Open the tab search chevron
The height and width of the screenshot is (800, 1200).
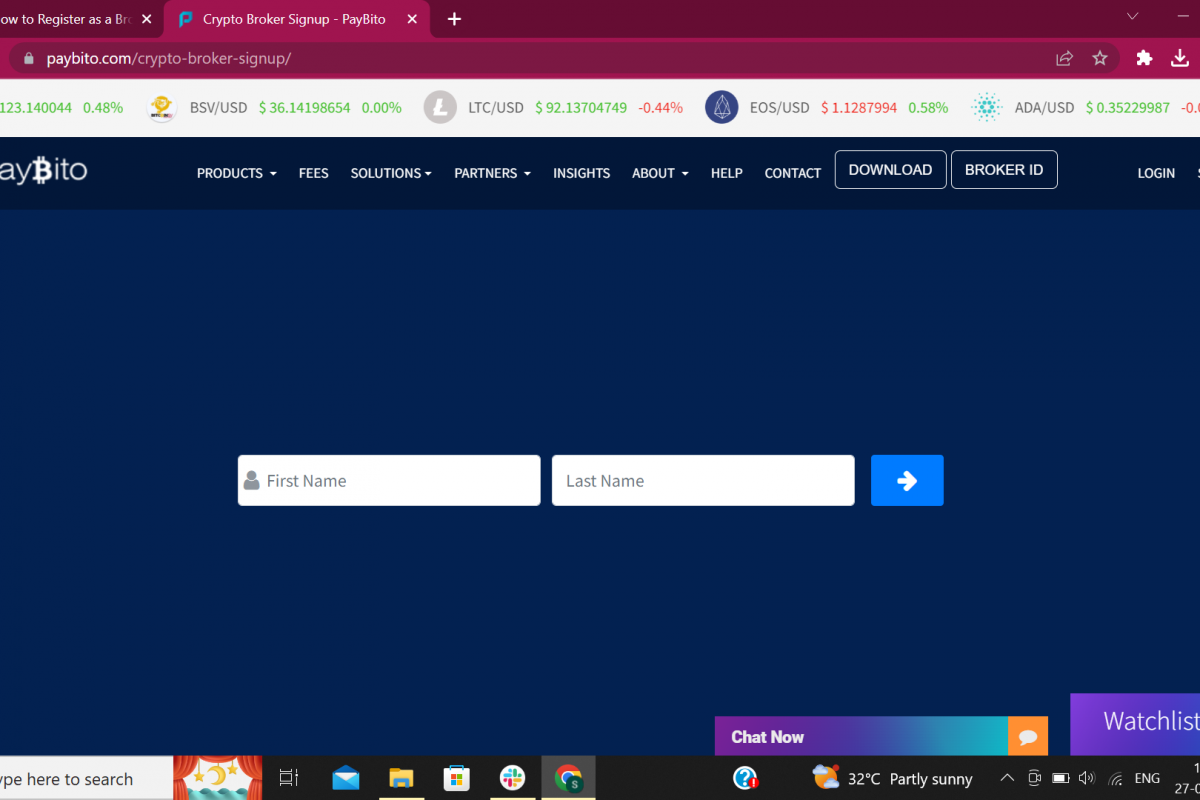1132,16
